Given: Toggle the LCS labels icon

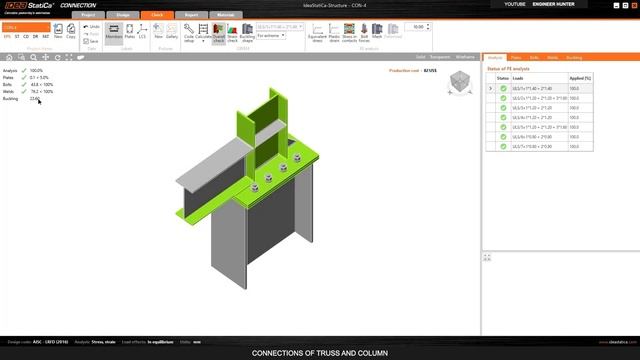Looking at the screenshot, I should click(142, 31).
